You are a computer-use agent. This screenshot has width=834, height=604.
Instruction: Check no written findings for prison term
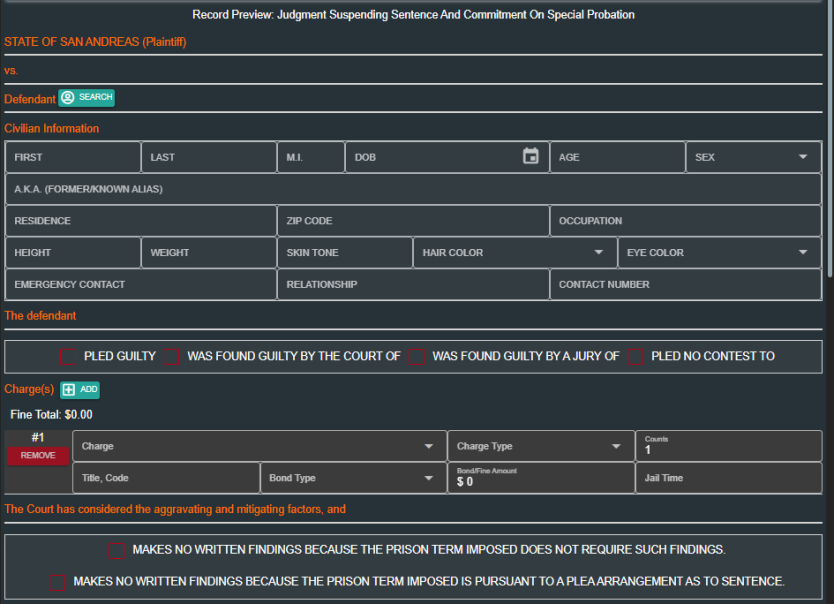[x=117, y=550]
